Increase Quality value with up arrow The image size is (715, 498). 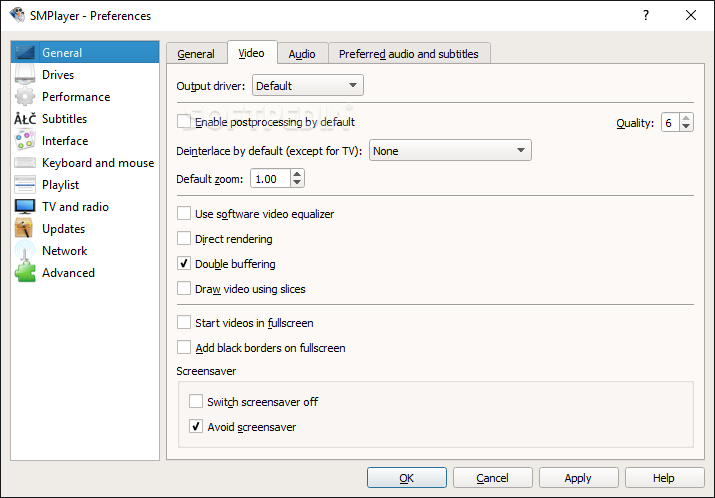(x=686, y=118)
